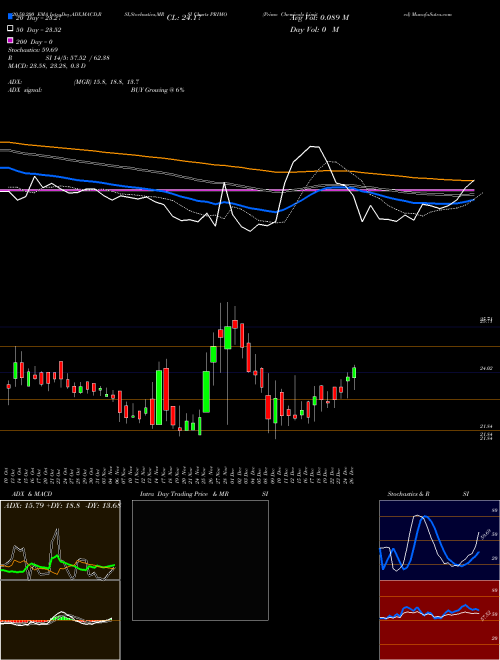Click the white 50 Day EMA legend swatch
The image size is (500, 660).
click(x=10, y=29)
